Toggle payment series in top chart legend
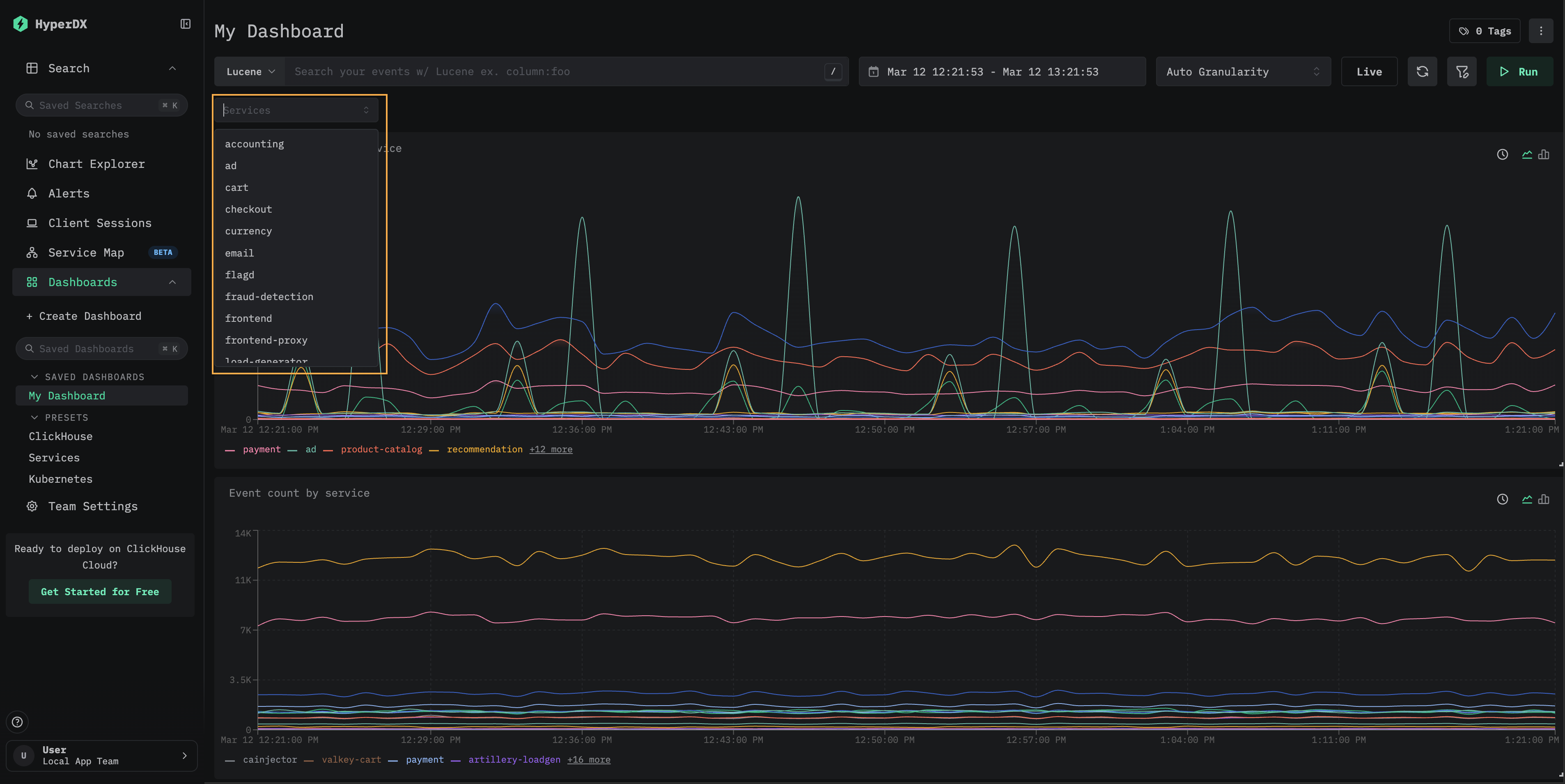The image size is (1565, 784). click(x=261, y=449)
